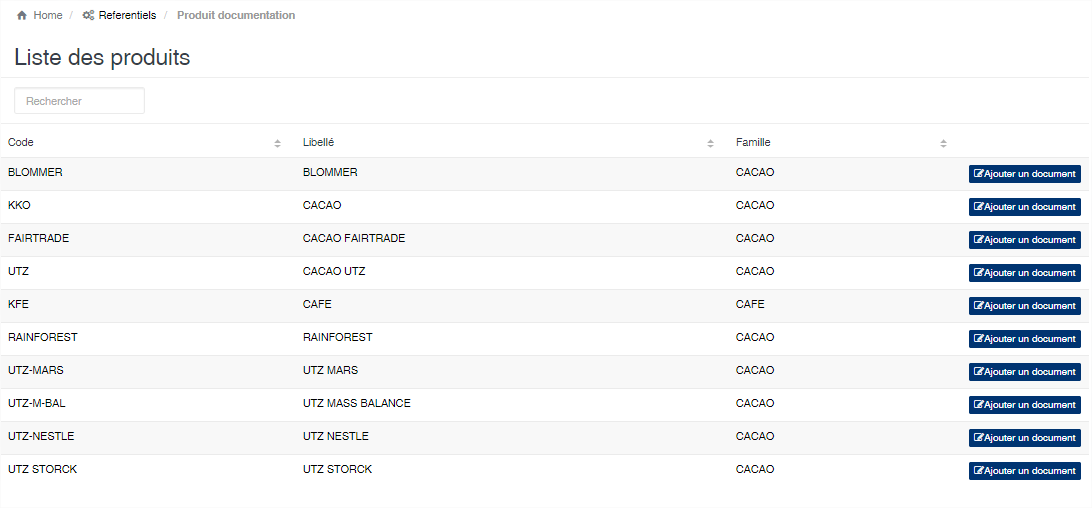Add a document to UTZ NESTLE

pyautogui.click(x=1024, y=438)
